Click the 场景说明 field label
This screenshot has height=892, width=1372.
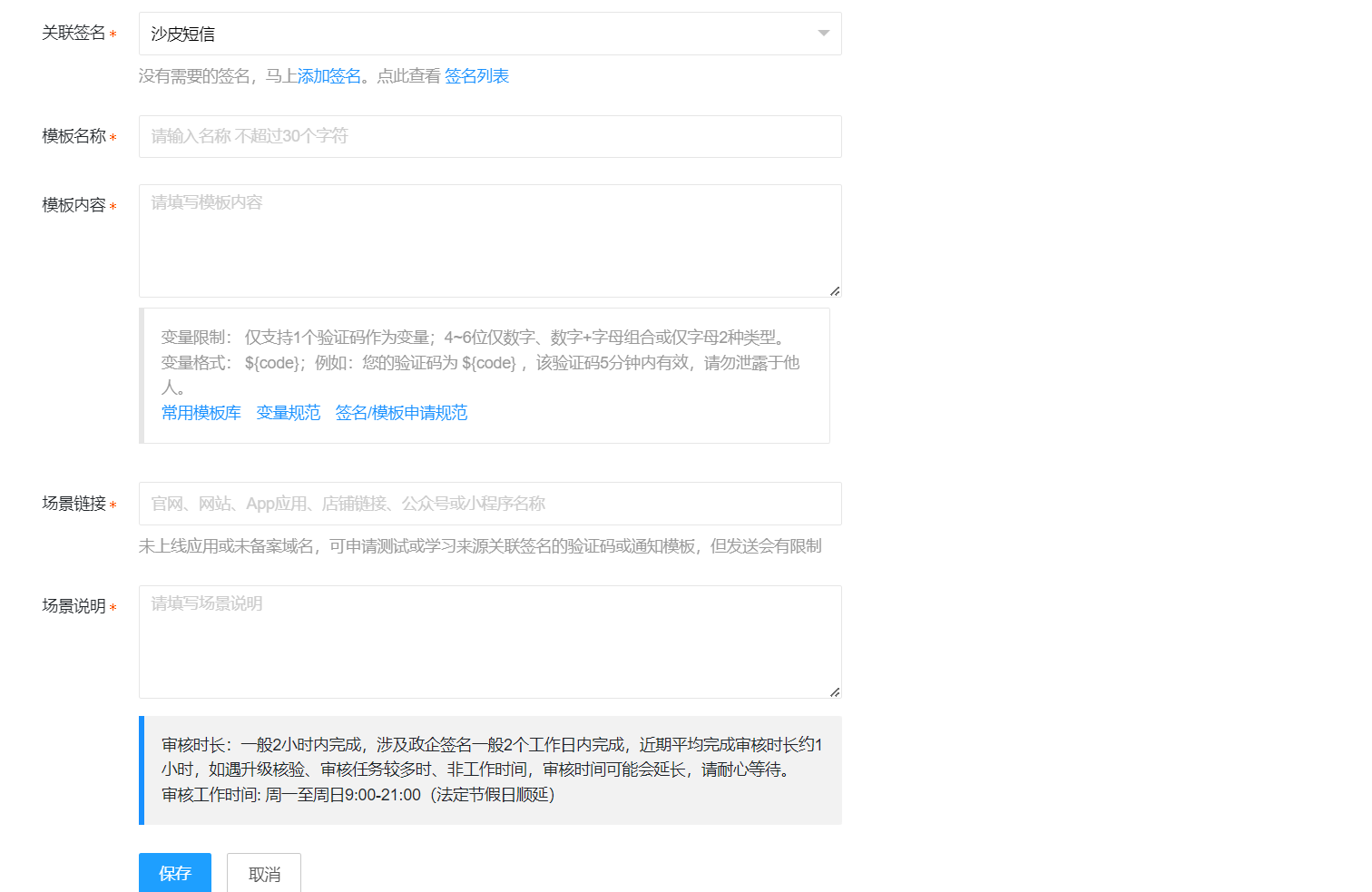click(73, 606)
